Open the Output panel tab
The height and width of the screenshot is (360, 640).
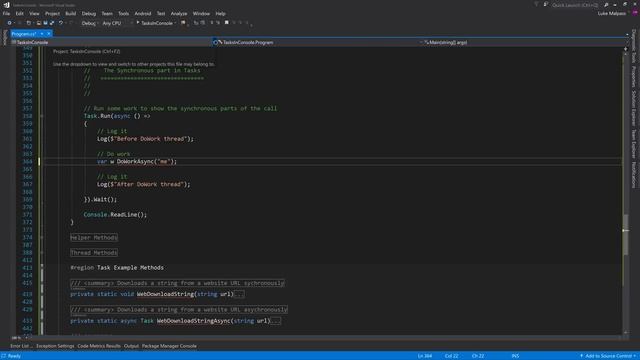[x=131, y=346]
